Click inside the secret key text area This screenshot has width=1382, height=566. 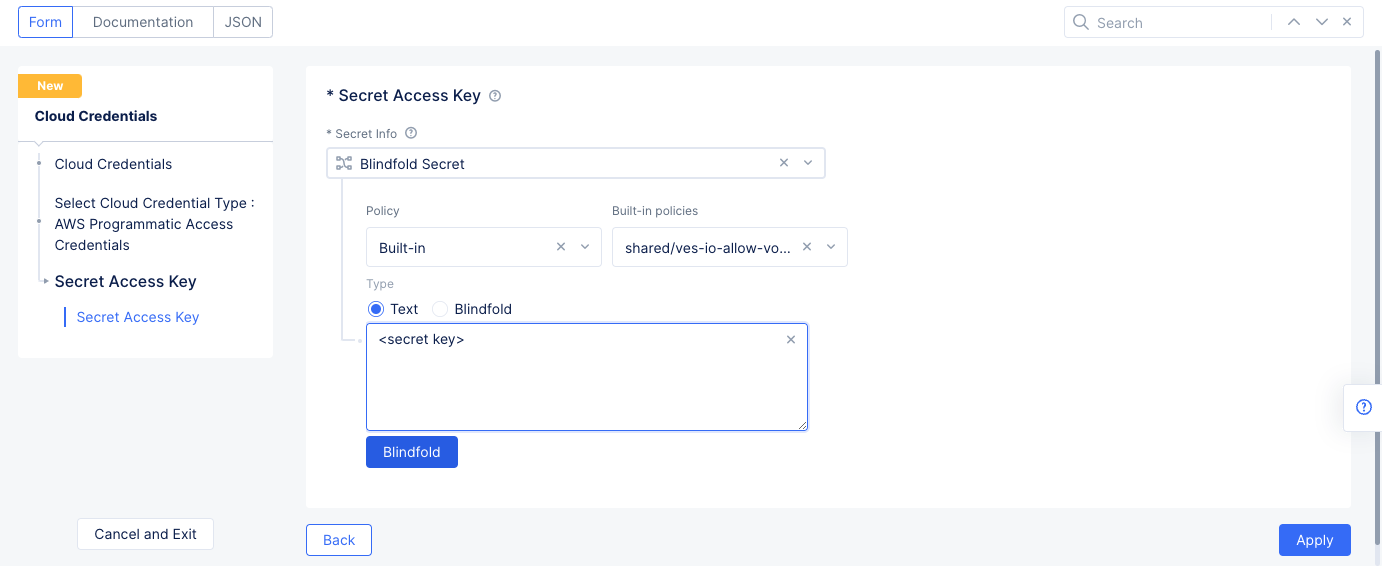click(580, 385)
